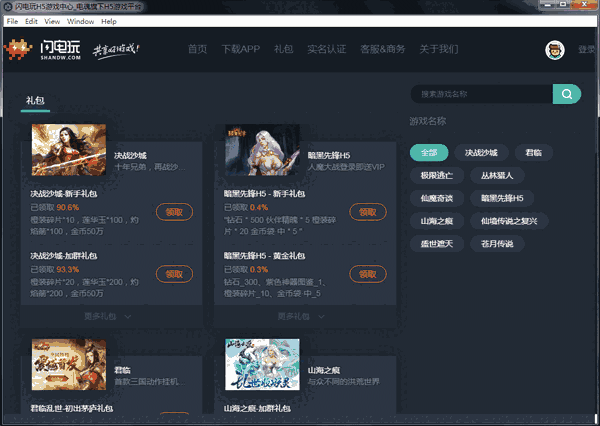Expand 更多礼包 under 暗黑先锋H5
The height and width of the screenshot is (426, 600).
pos(301,317)
